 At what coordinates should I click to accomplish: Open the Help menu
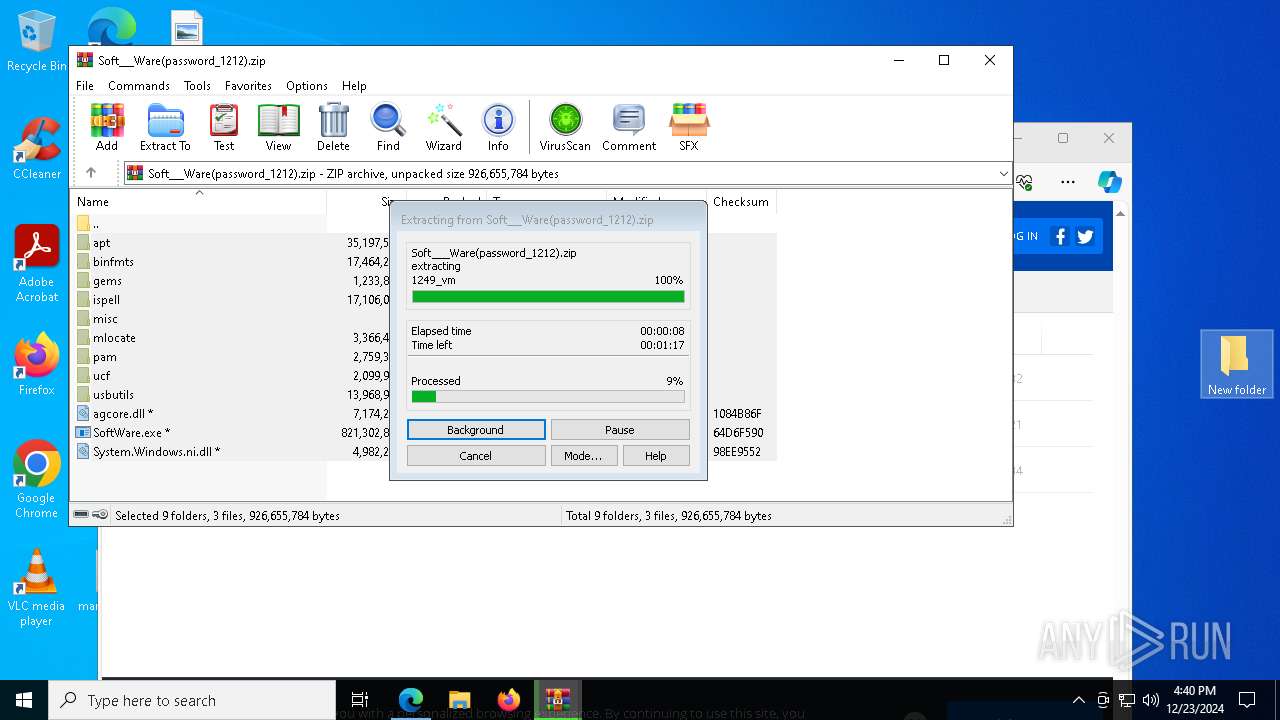pyautogui.click(x=354, y=86)
